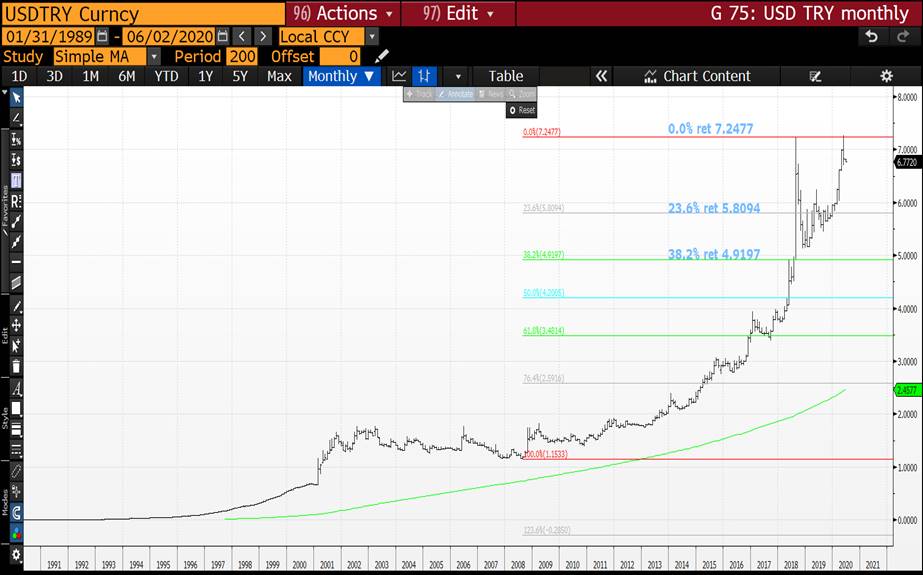Collapse the Favorites toolbar arrow
Screen dimensions: 923x575
pos(5,92)
